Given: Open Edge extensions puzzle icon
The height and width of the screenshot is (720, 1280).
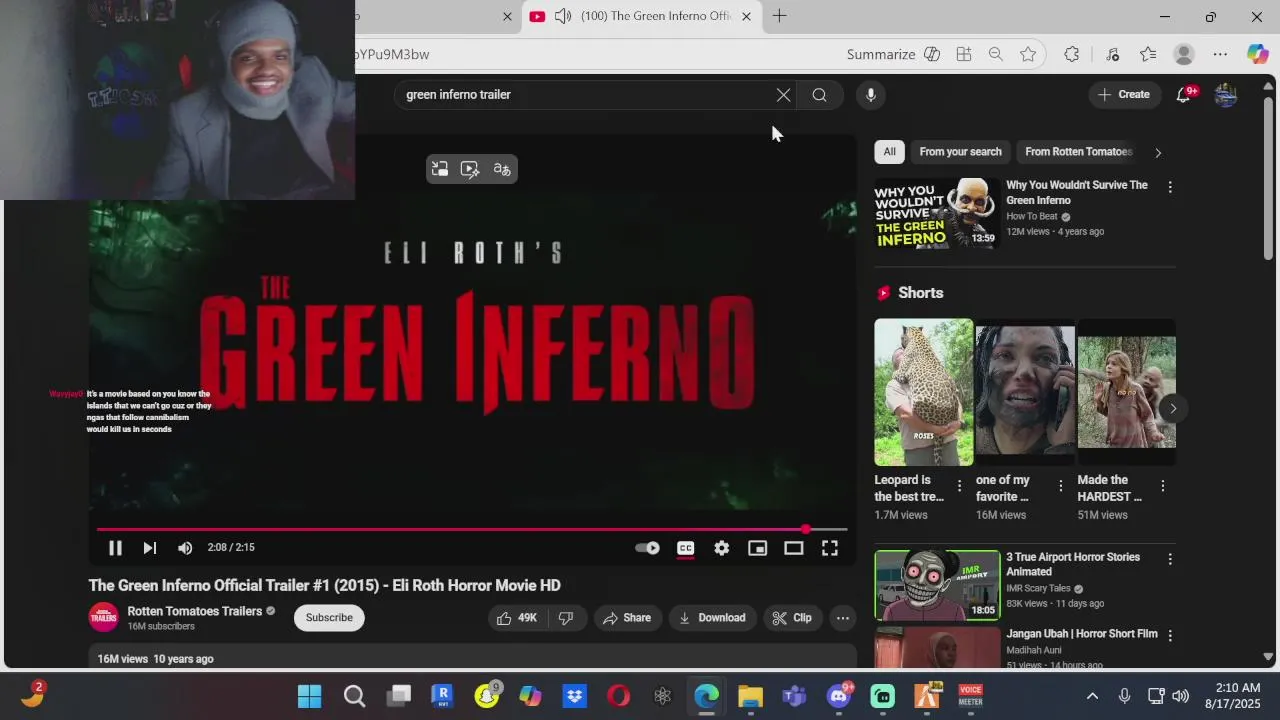Looking at the screenshot, I should pyautogui.click(x=1071, y=54).
